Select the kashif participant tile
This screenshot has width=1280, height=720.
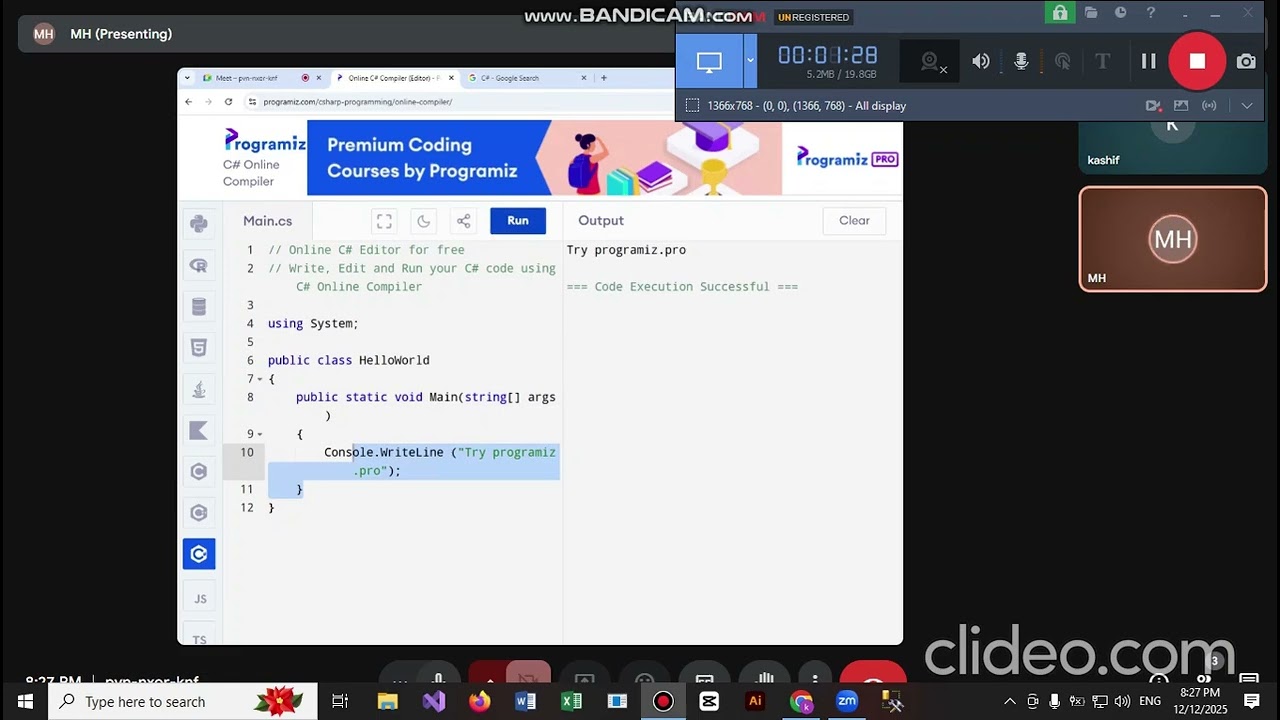[x=1173, y=146]
